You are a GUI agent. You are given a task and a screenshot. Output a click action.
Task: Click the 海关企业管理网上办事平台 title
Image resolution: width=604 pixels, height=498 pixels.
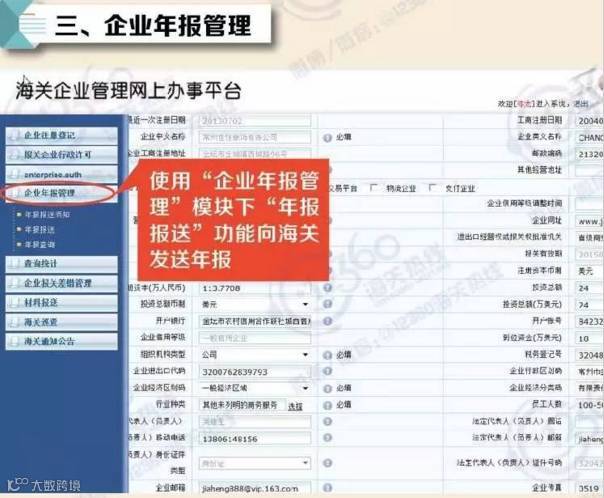click(x=129, y=91)
